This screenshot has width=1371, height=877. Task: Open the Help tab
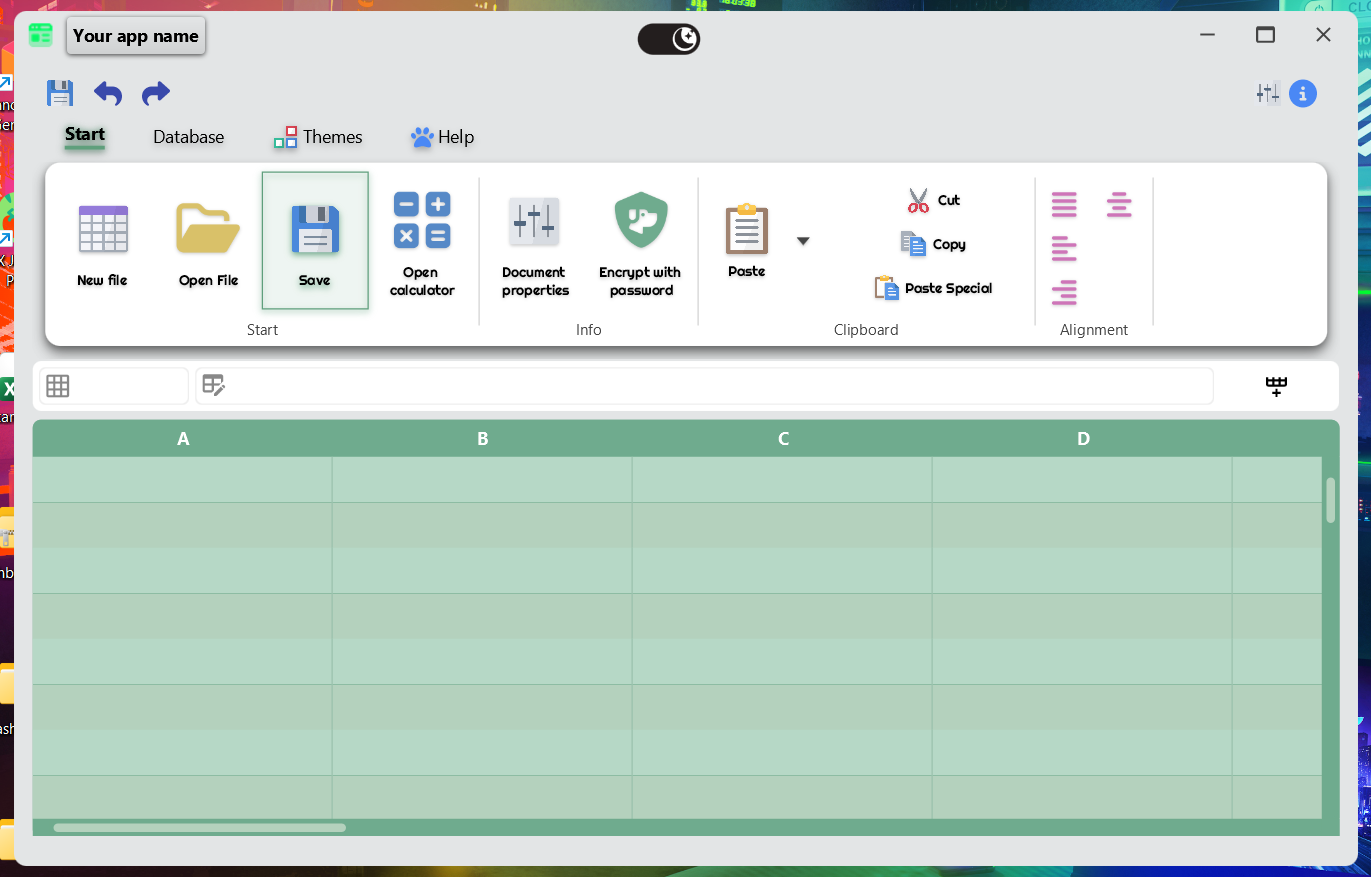click(x=442, y=137)
